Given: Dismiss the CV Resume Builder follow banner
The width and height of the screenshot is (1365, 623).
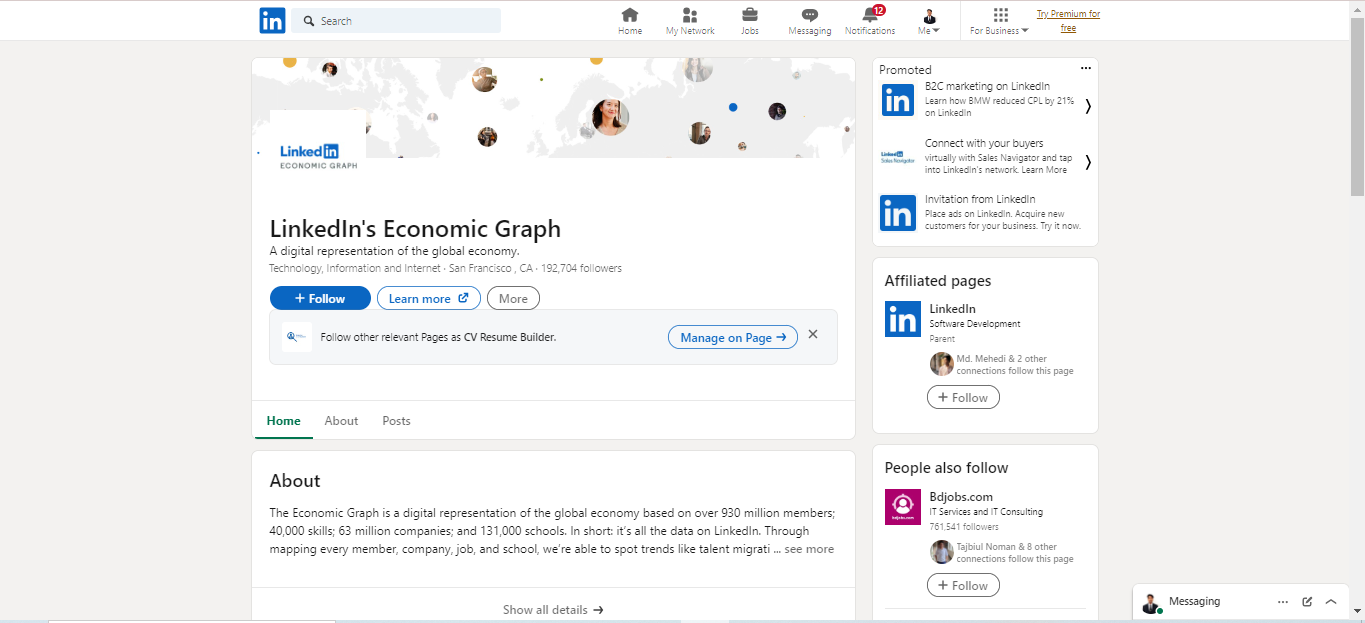Looking at the screenshot, I should (813, 334).
